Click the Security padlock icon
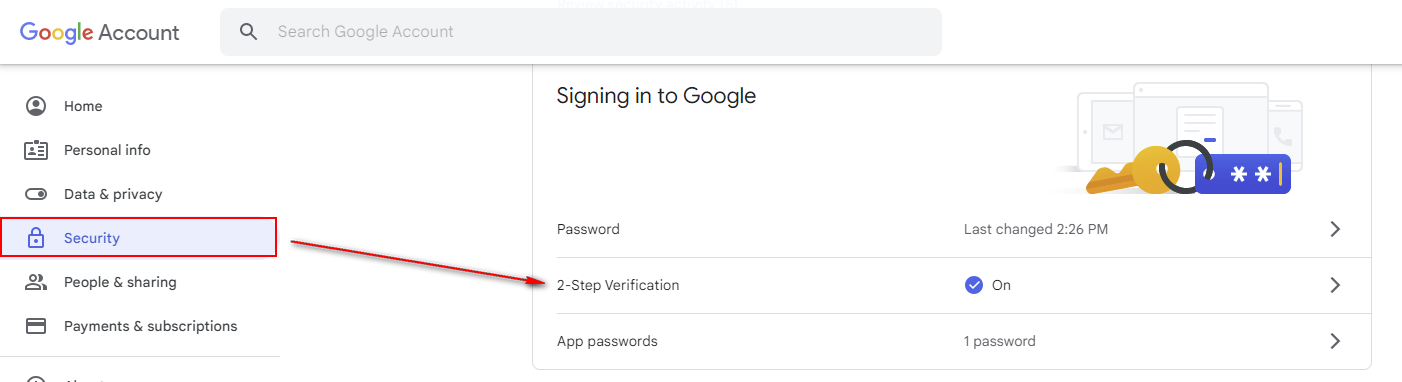This screenshot has width=1402, height=382. 36,238
